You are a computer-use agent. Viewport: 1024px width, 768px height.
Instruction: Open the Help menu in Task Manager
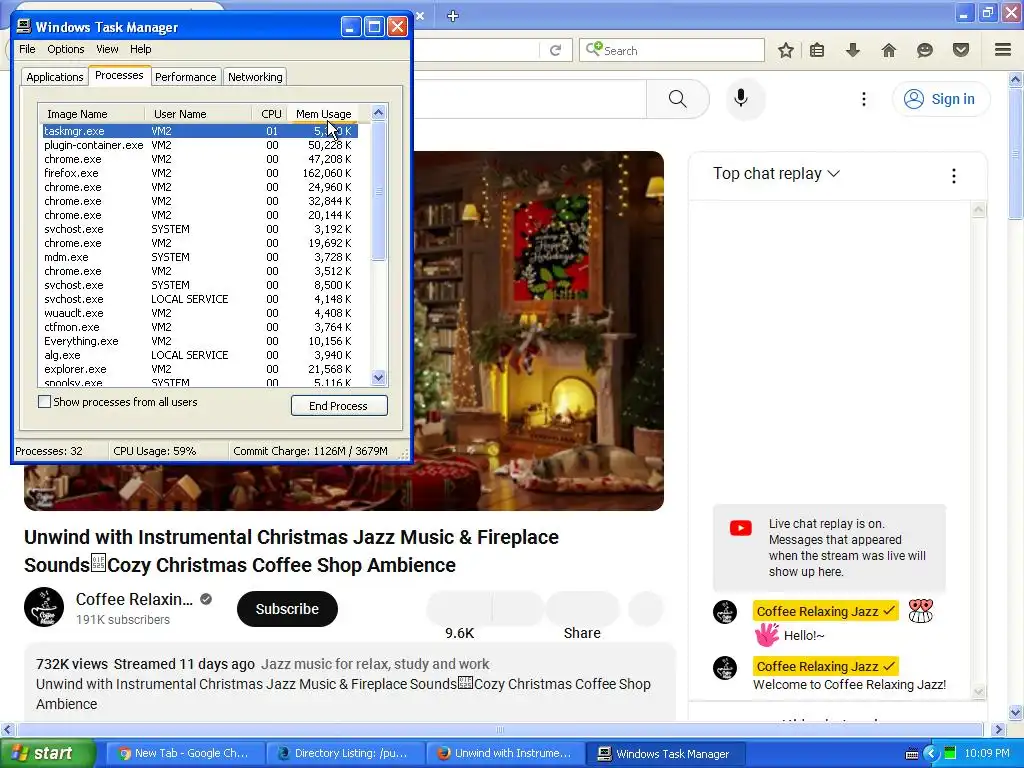click(140, 49)
